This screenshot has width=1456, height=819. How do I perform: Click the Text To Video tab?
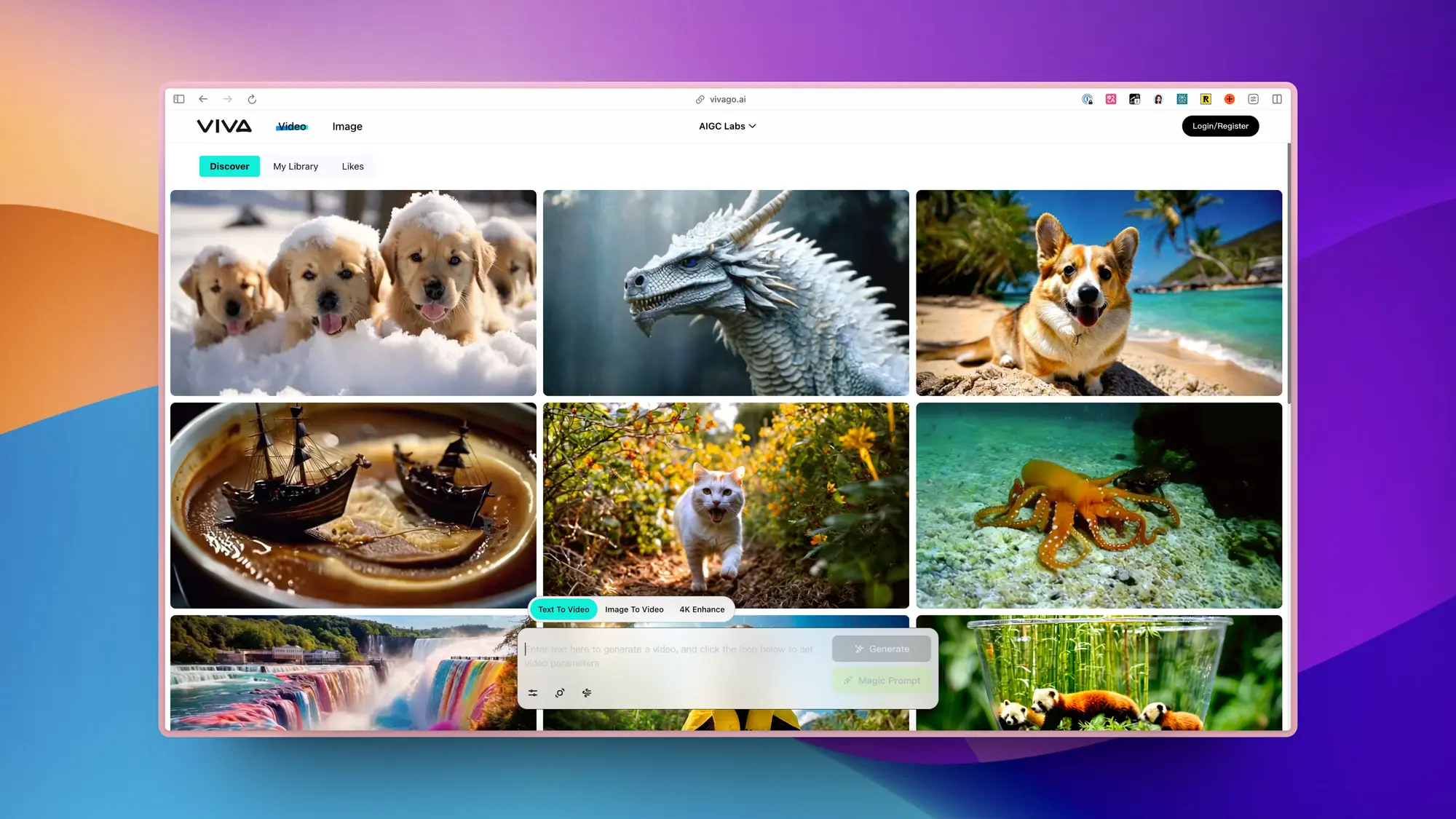point(563,608)
